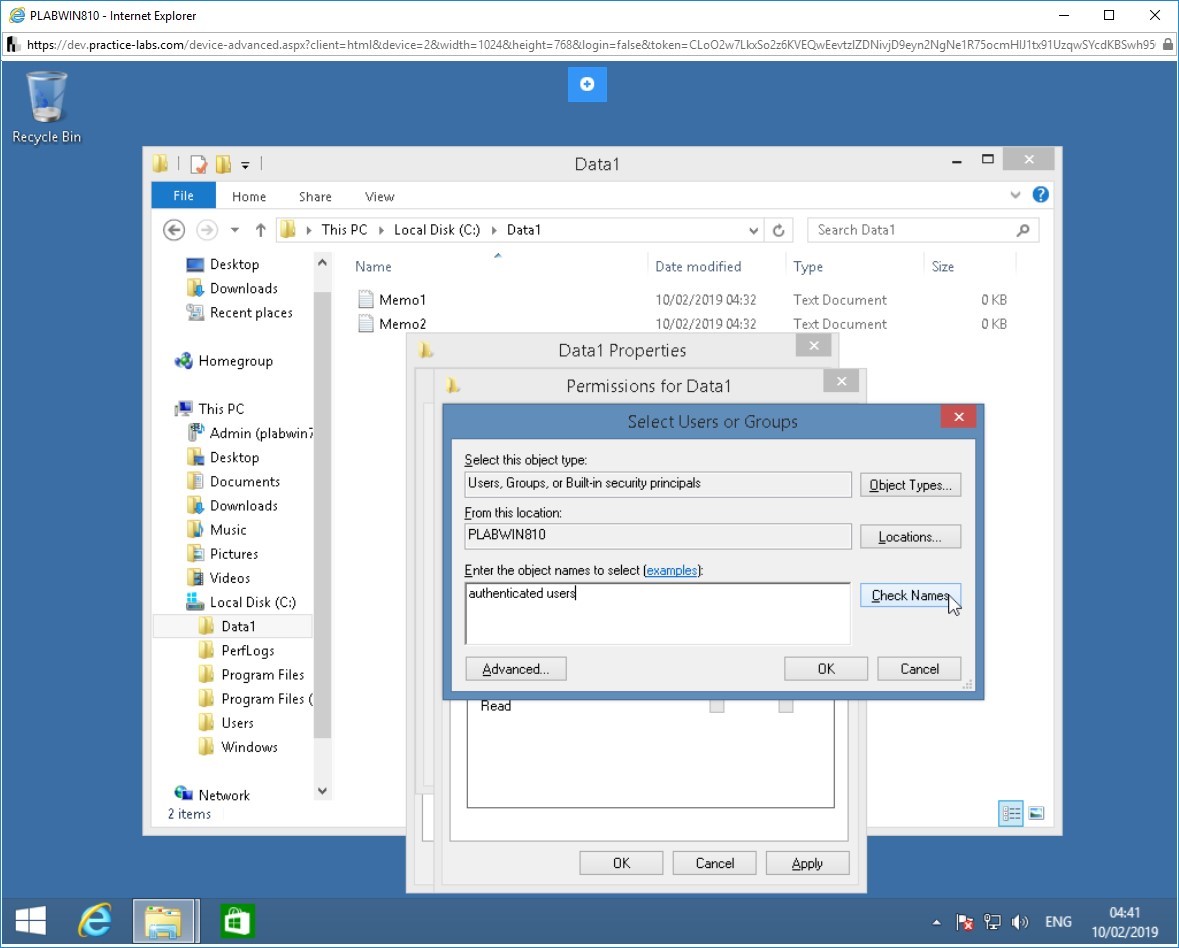
Task: Click OK in Permissions for Data1
Action: point(621,863)
